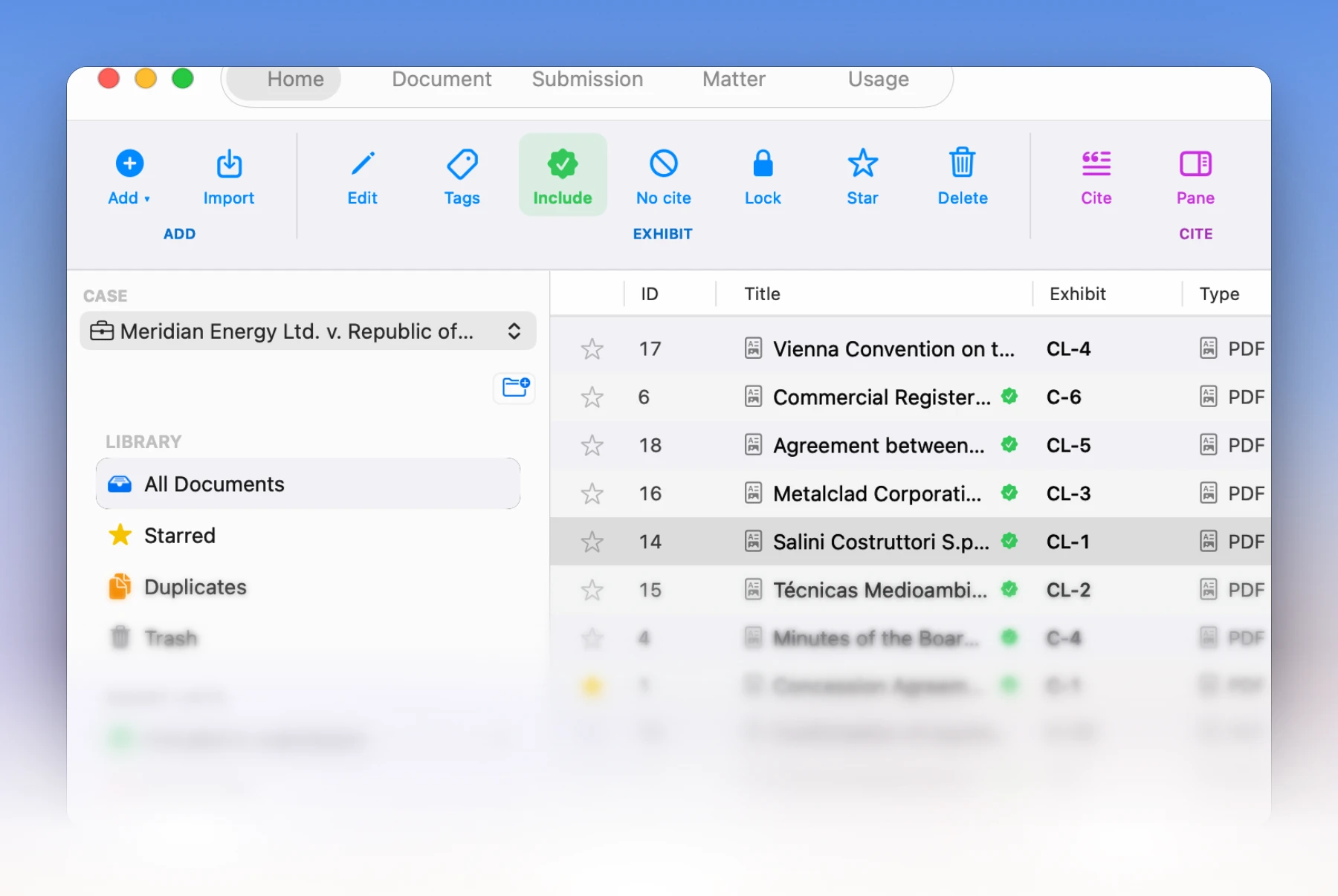
Task: Click the Add document plus icon
Action: tap(129, 163)
